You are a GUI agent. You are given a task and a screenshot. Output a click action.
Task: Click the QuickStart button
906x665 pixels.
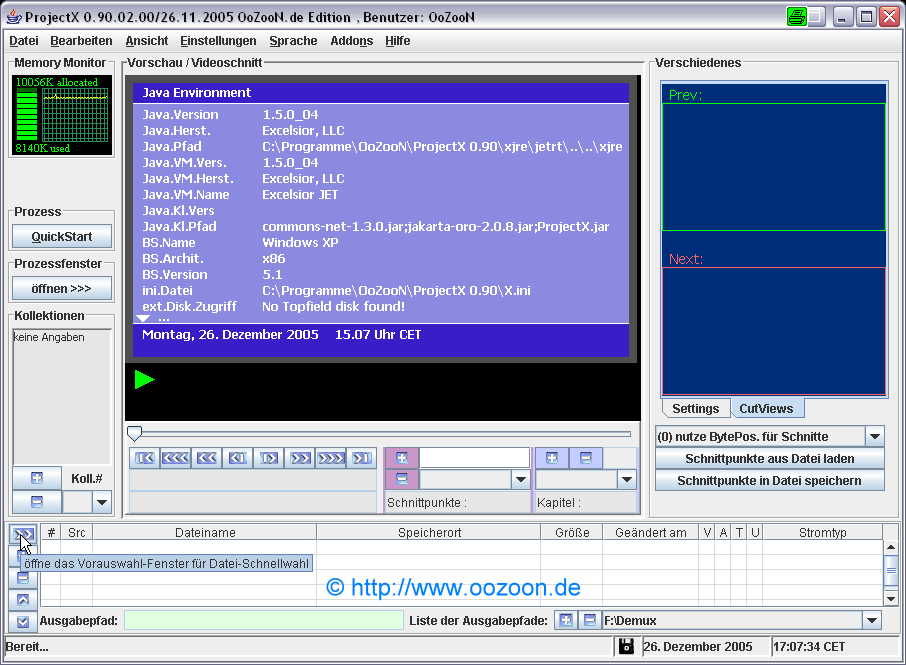pos(62,236)
